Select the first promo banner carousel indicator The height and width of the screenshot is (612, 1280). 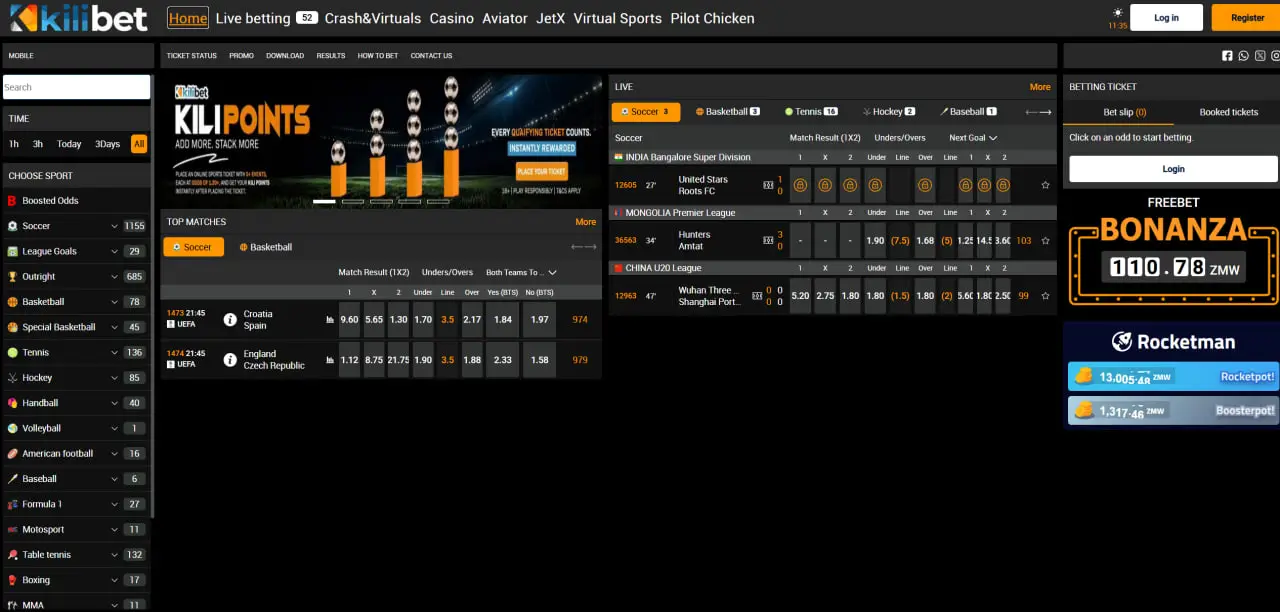click(325, 201)
